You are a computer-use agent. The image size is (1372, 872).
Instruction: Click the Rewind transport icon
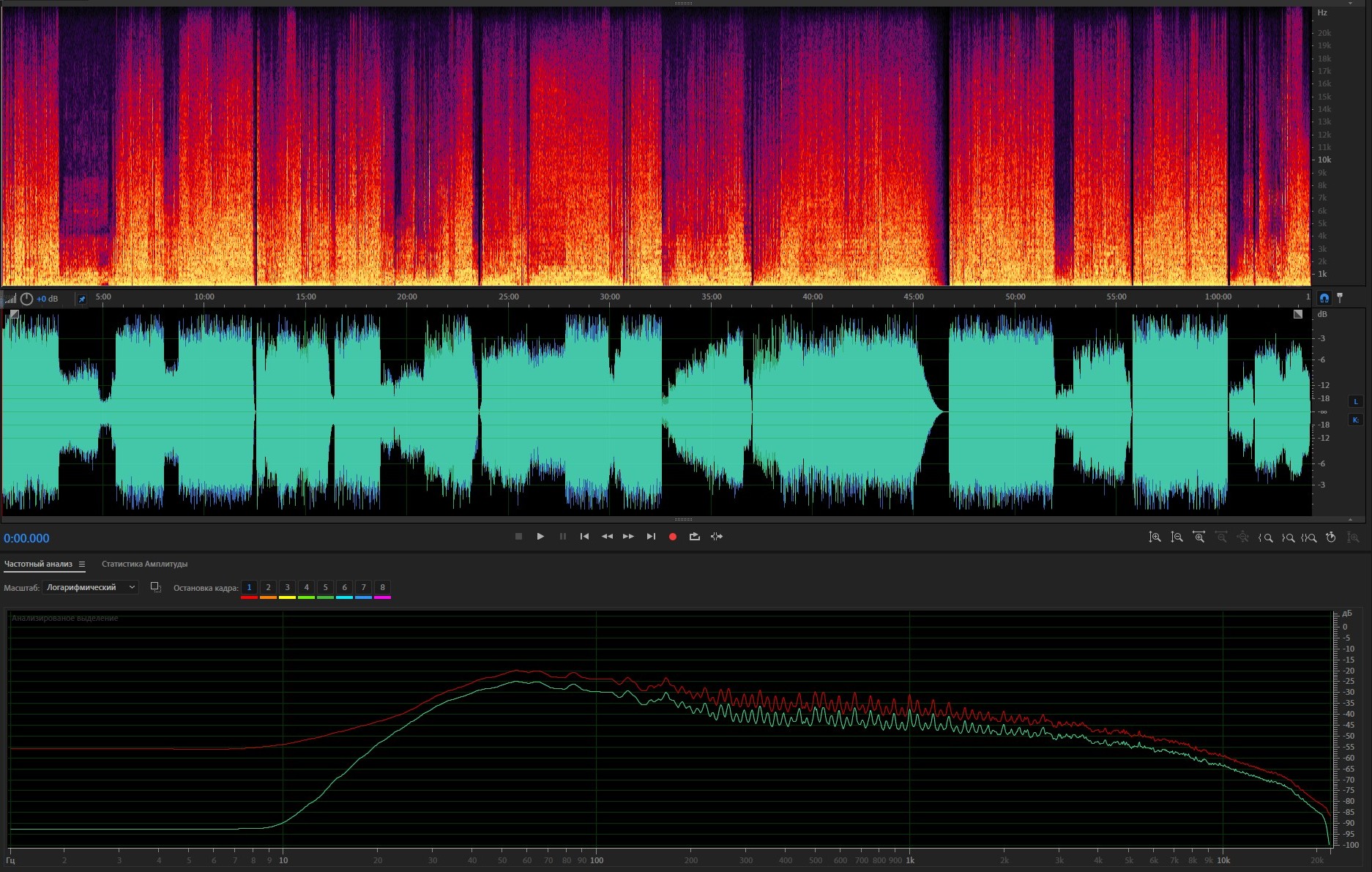click(607, 537)
